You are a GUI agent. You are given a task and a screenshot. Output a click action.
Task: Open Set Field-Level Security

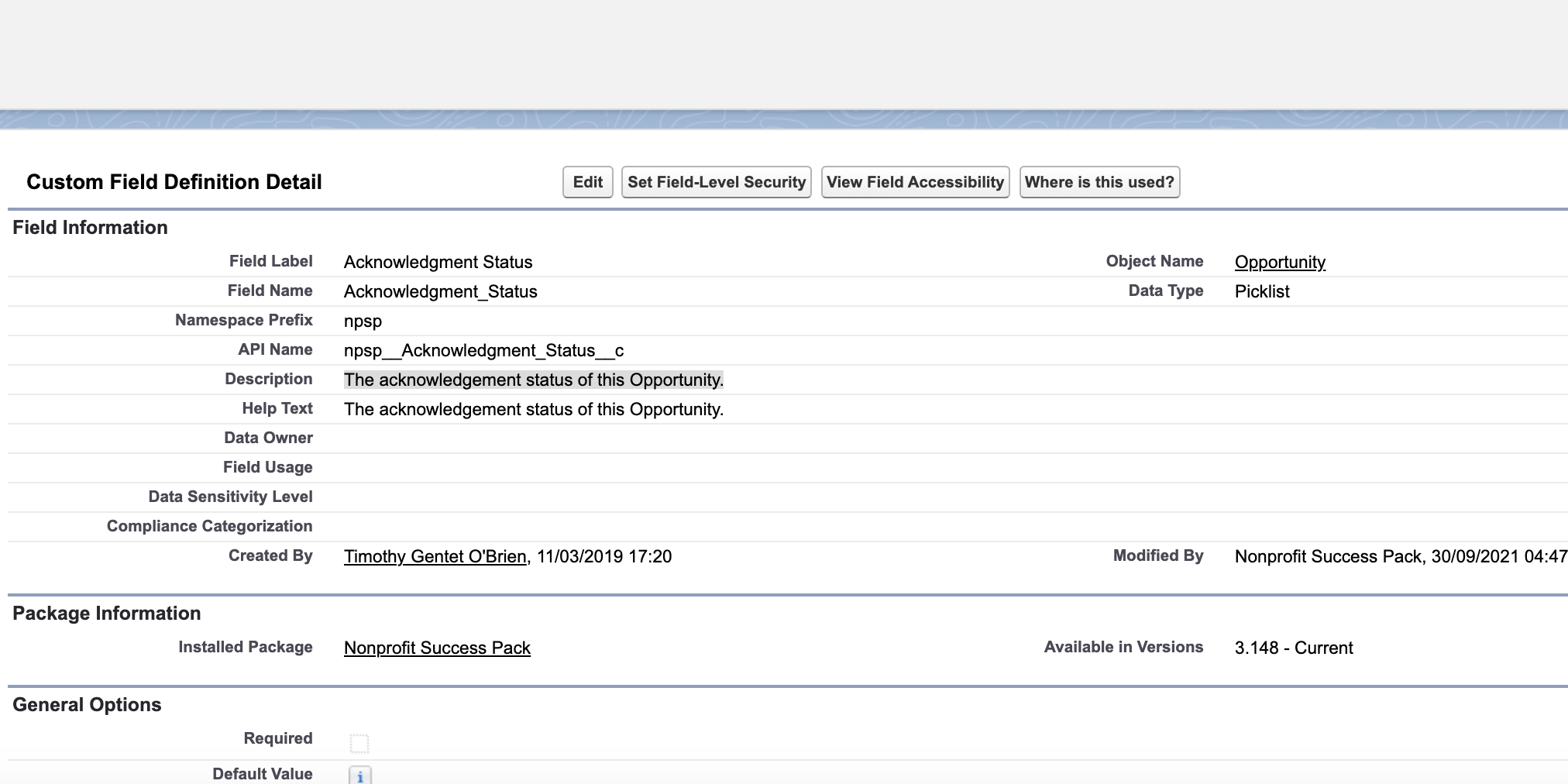pyautogui.click(x=716, y=182)
